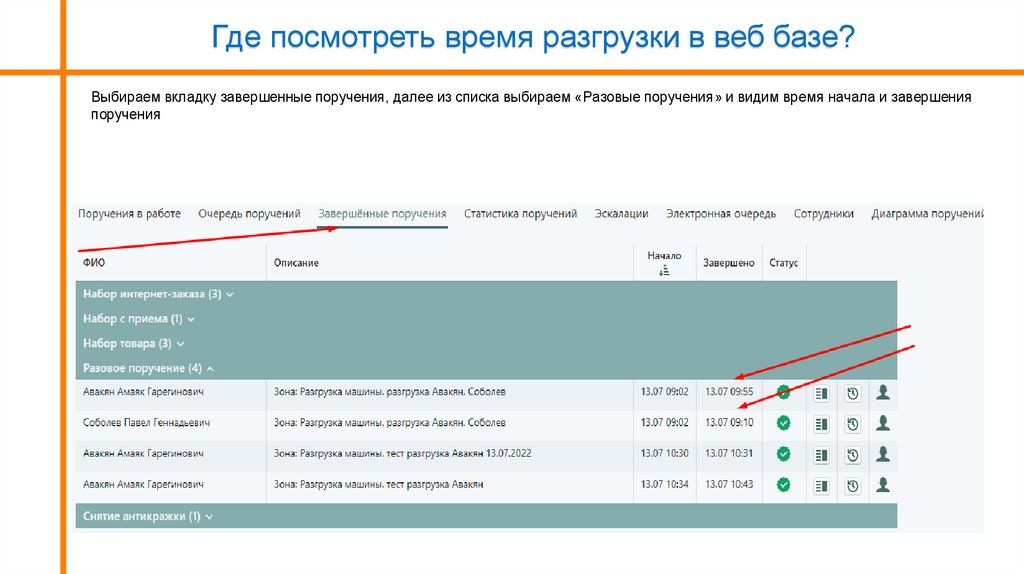Click the person icon in the 09:55 row
1024x574 pixels.
883,394
